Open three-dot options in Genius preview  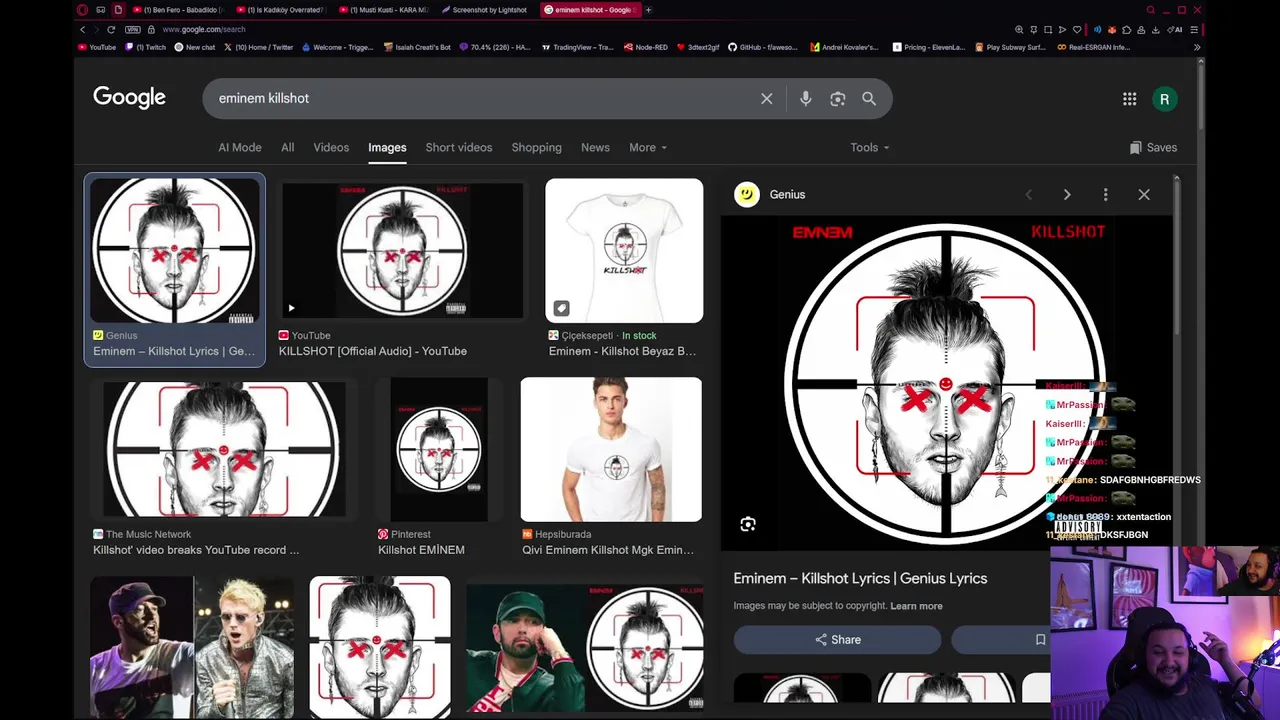click(1105, 194)
